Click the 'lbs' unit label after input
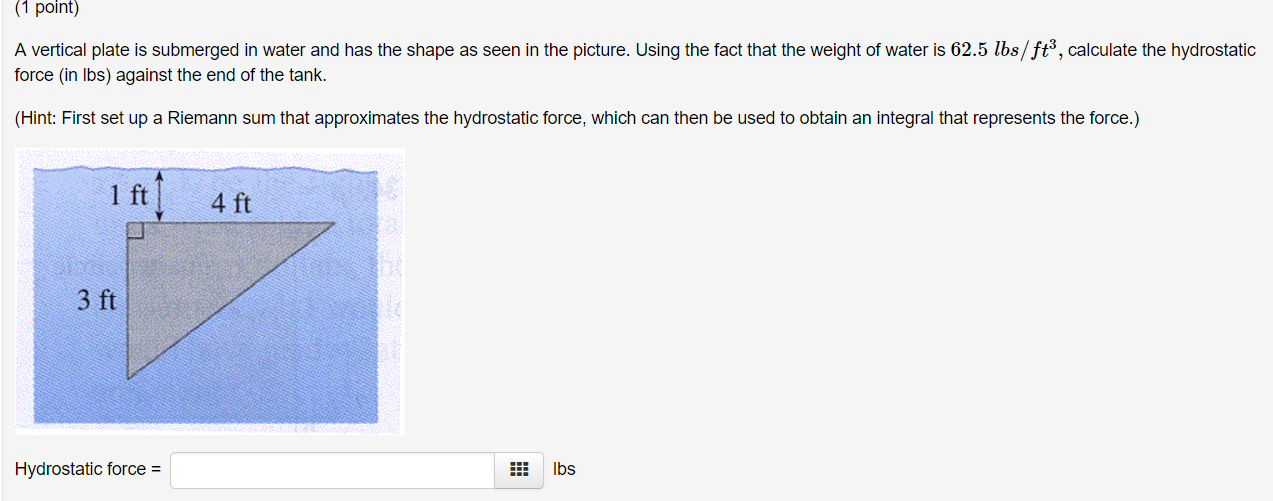The height and width of the screenshot is (501, 1273). point(564,469)
